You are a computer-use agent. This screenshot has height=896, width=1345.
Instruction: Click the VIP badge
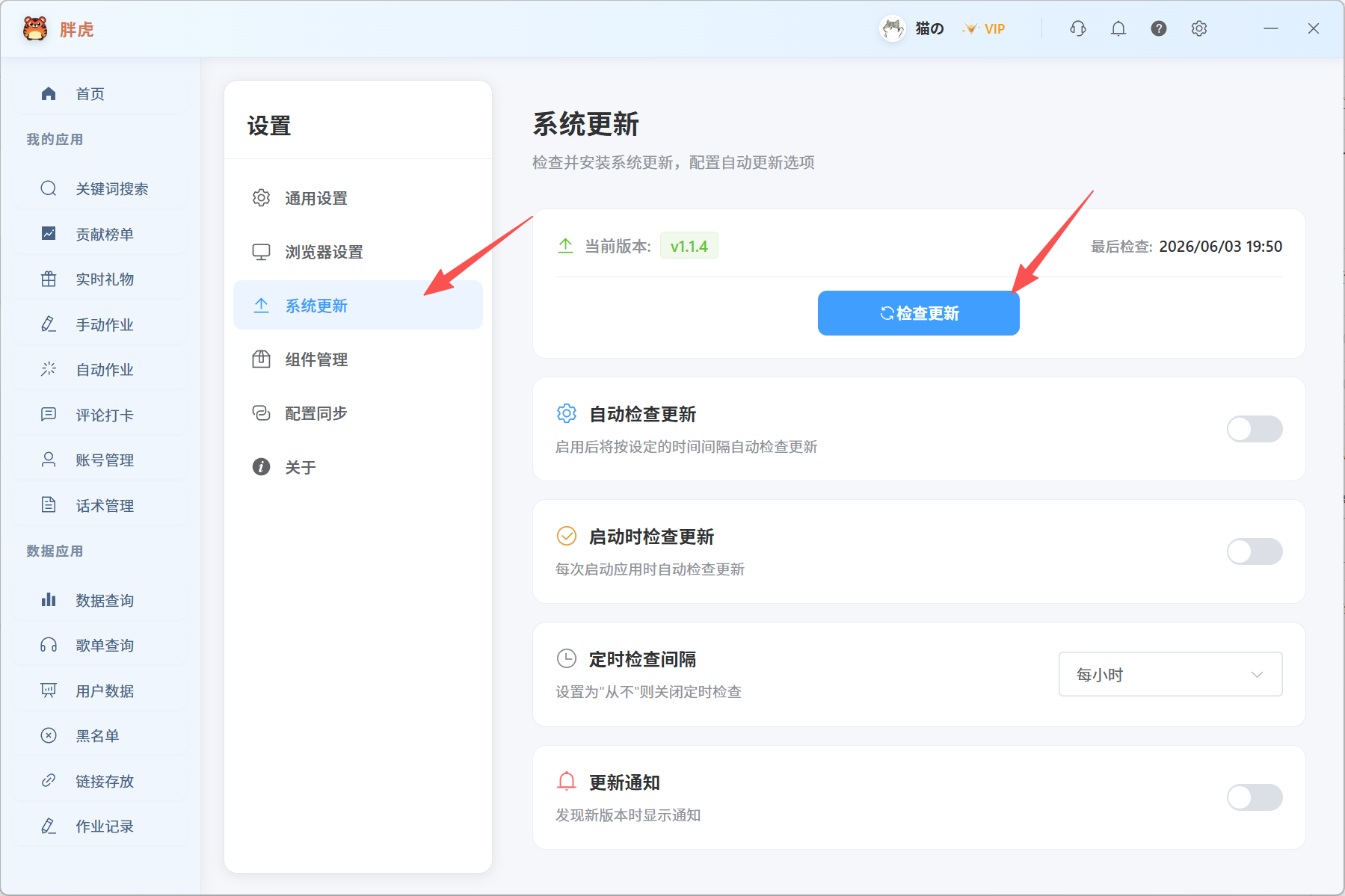[983, 29]
